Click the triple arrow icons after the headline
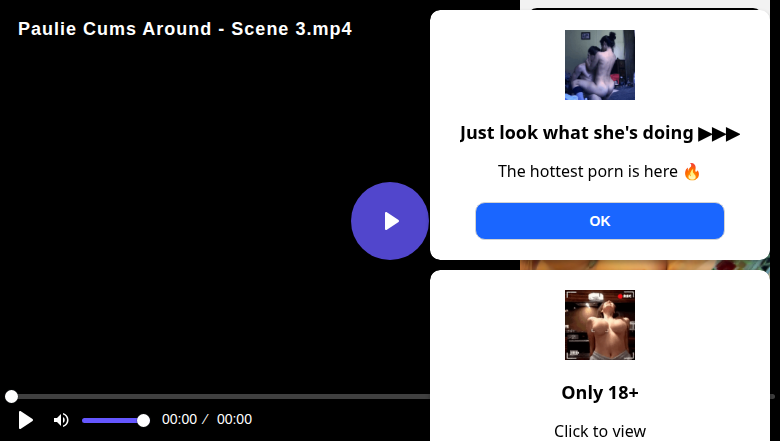The image size is (780, 441). coord(719,133)
